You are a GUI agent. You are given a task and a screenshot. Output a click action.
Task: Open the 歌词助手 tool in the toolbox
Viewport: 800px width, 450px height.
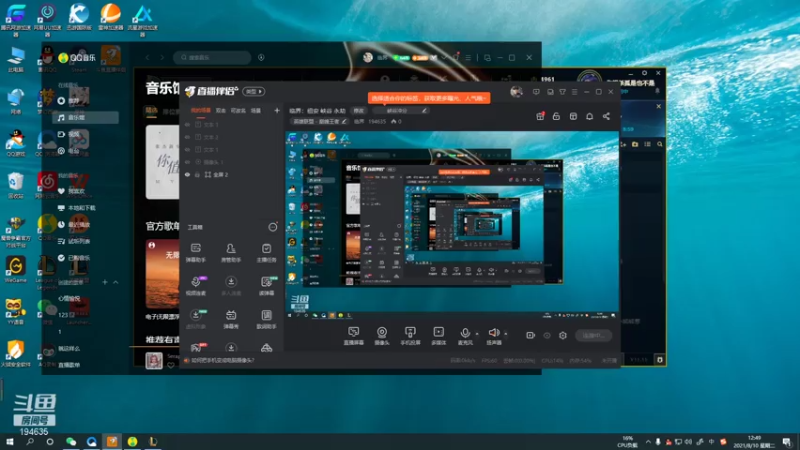tap(266, 319)
